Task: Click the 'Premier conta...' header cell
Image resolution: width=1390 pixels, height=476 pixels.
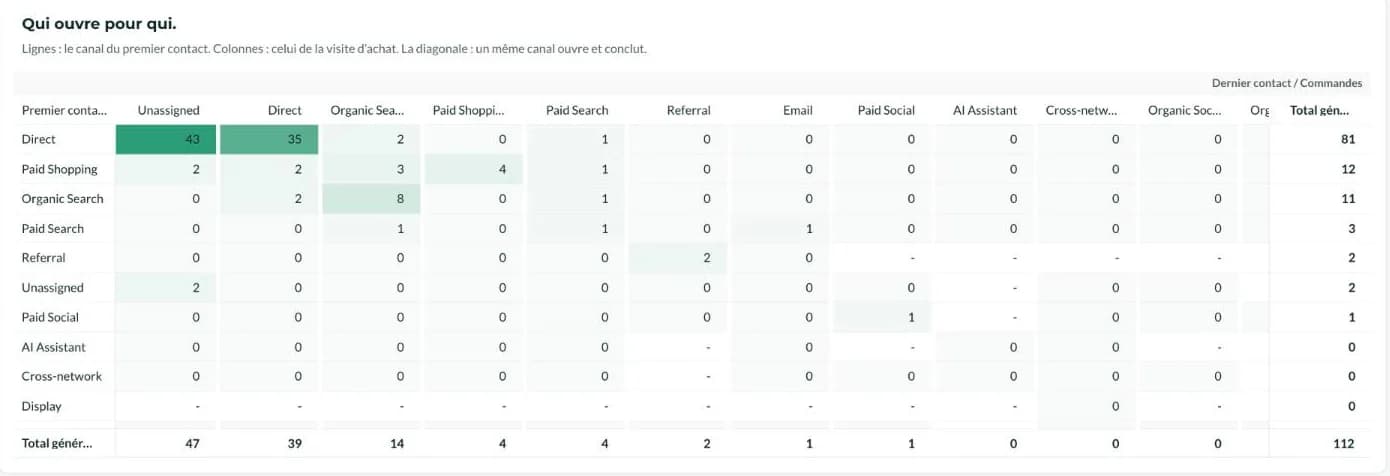Action: (64, 110)
